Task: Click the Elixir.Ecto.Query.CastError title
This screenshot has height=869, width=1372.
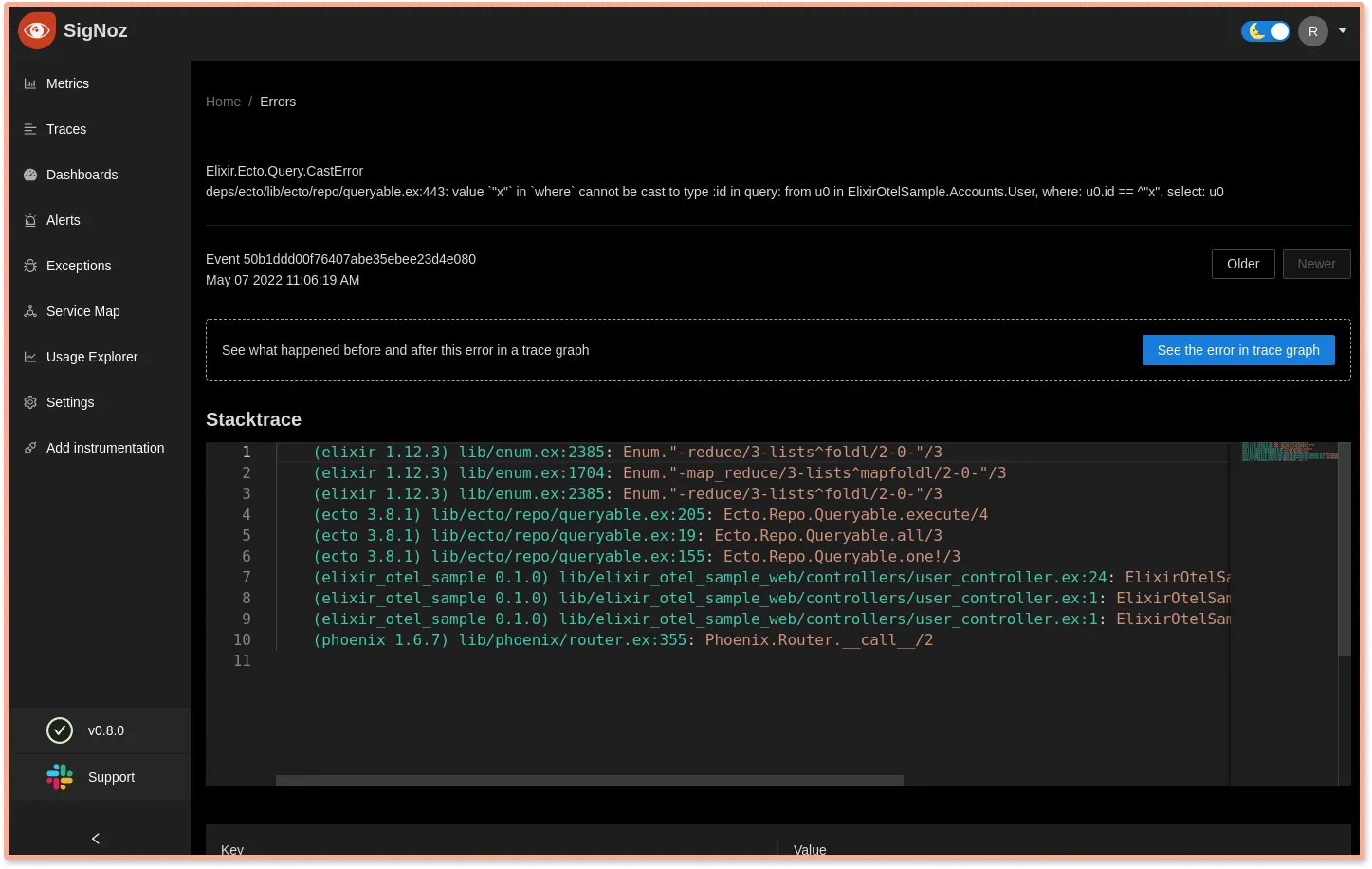Action: (x=284, y=171)
